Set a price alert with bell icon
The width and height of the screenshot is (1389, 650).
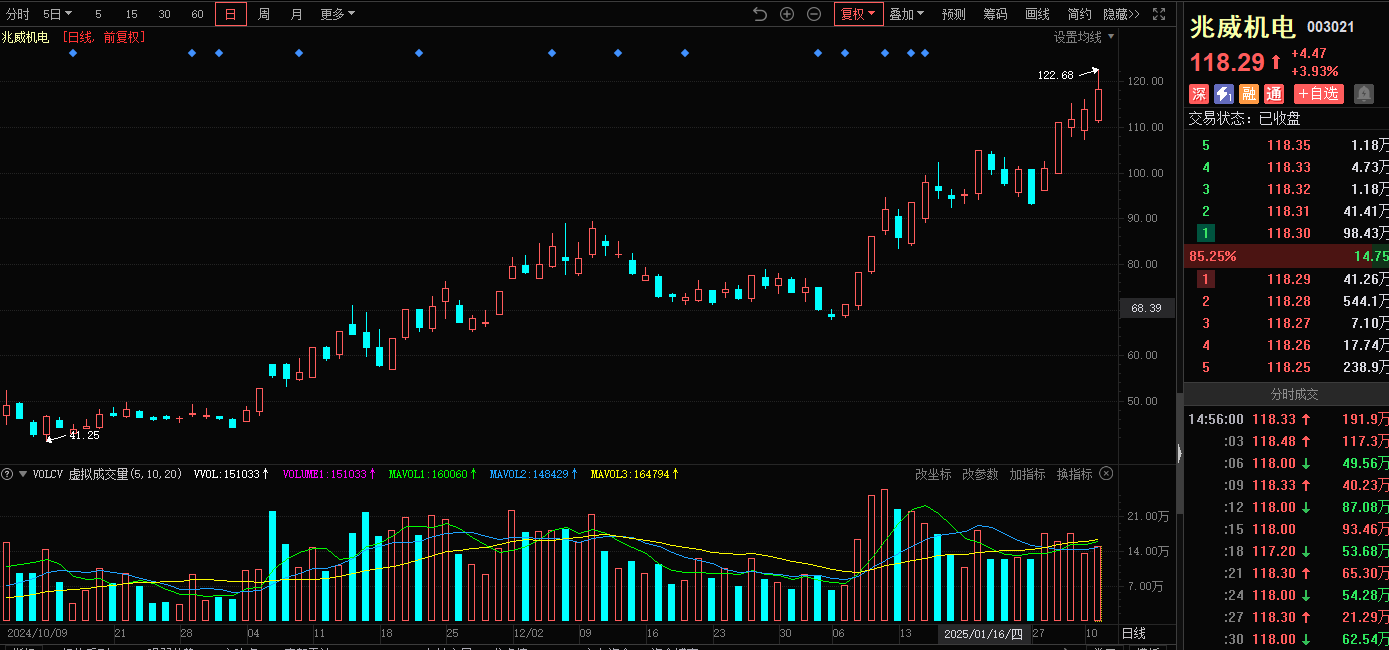[x=1364, y=94]
